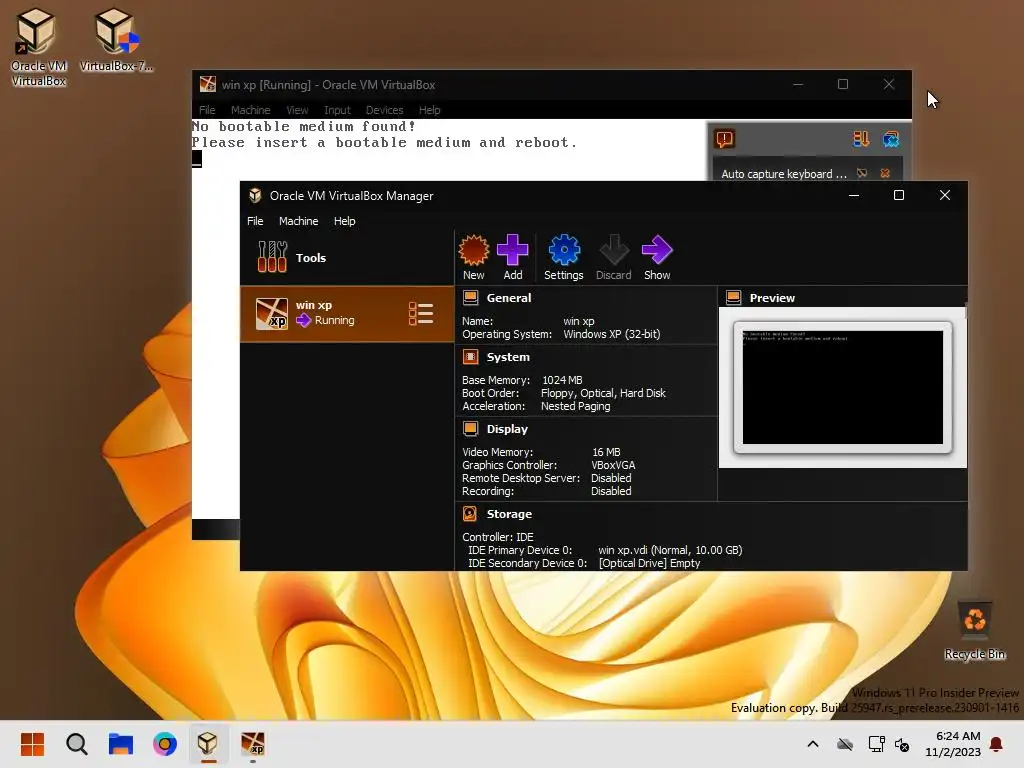The width and height of the screenshot is (1024, 768).
Task: Click the orange notification sort icon in VM window
Action: click(x=861, y=138)
